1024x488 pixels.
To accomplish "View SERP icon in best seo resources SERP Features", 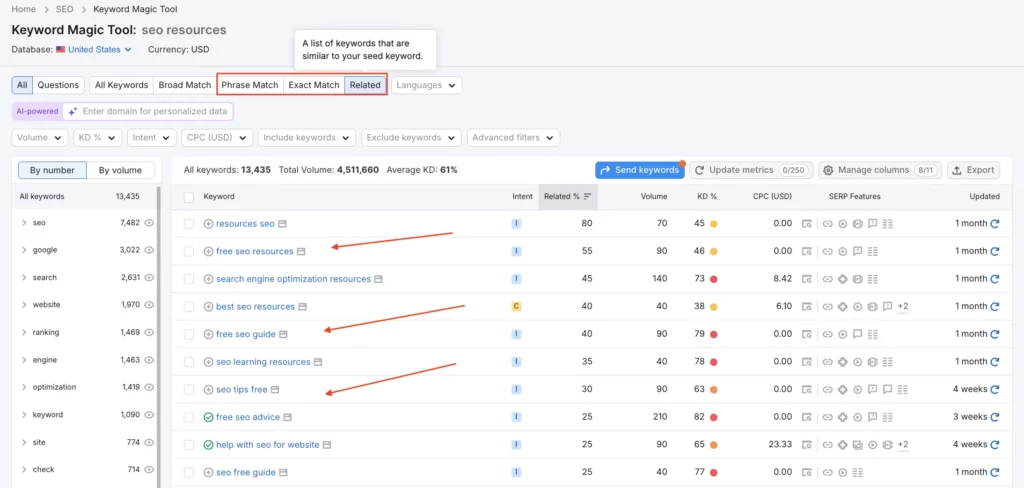I will (807, 306).
